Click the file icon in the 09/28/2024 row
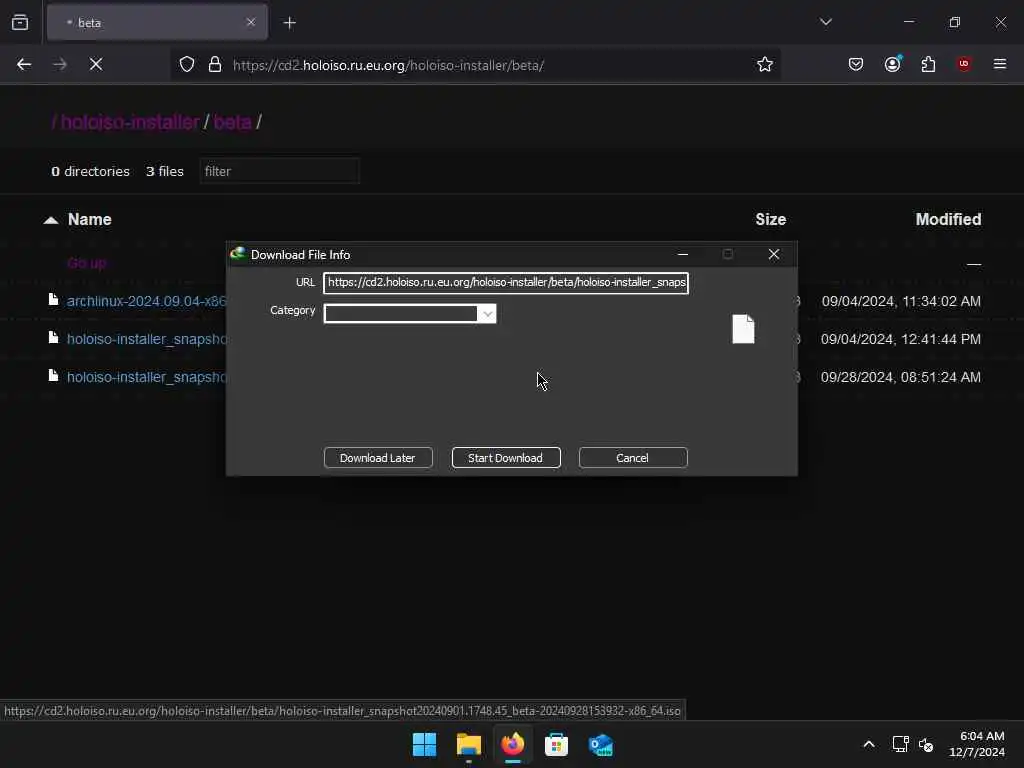The height and width of the screenshot is (768, 1024). 54,376
